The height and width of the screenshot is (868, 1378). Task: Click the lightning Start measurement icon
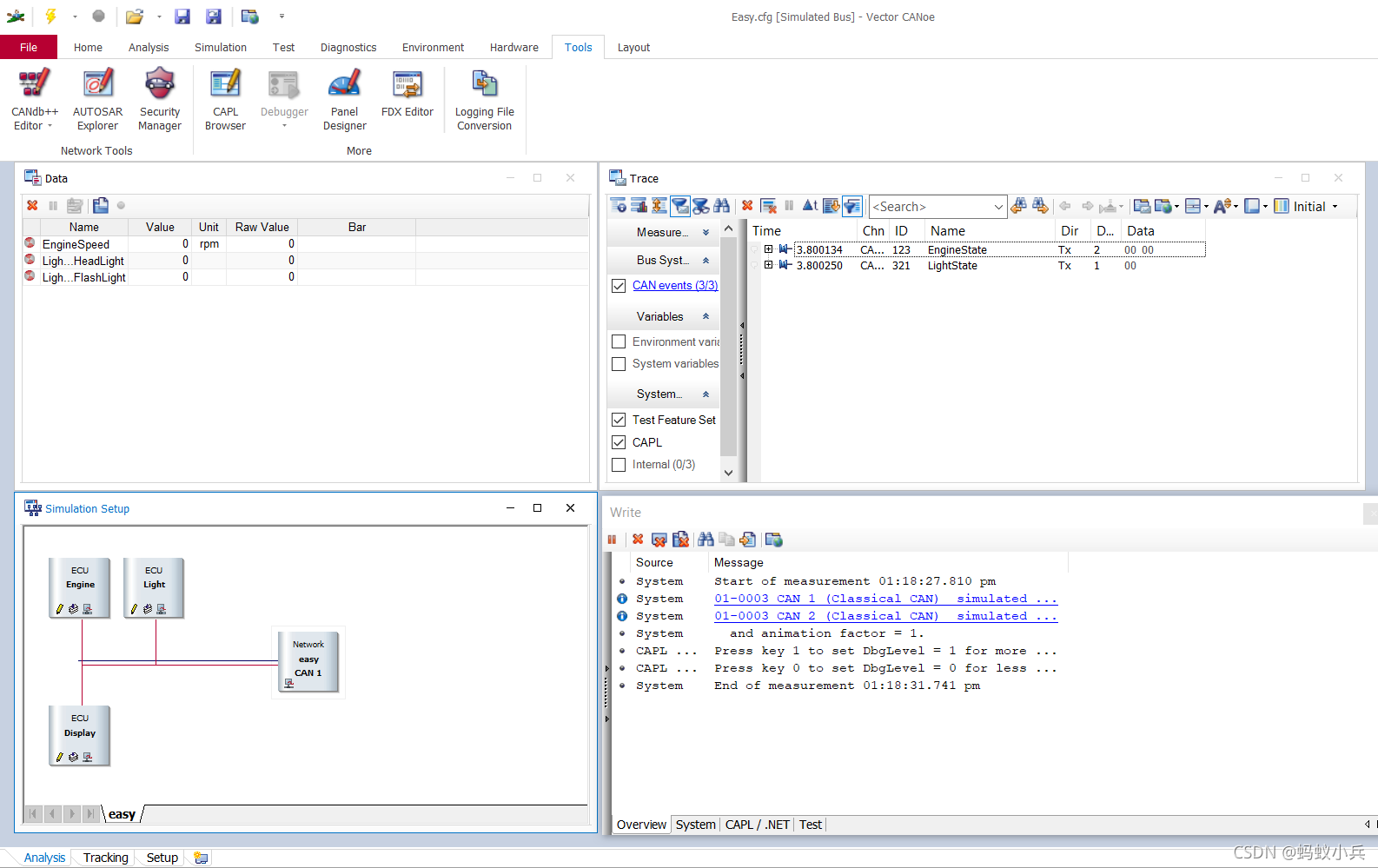(50, 16)
